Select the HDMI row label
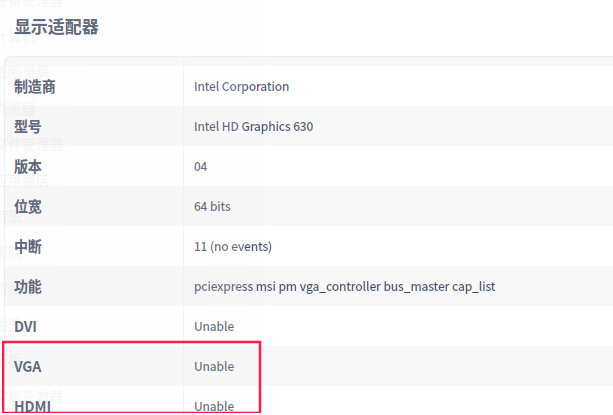 pyautogui.click(x=32, y=406)
